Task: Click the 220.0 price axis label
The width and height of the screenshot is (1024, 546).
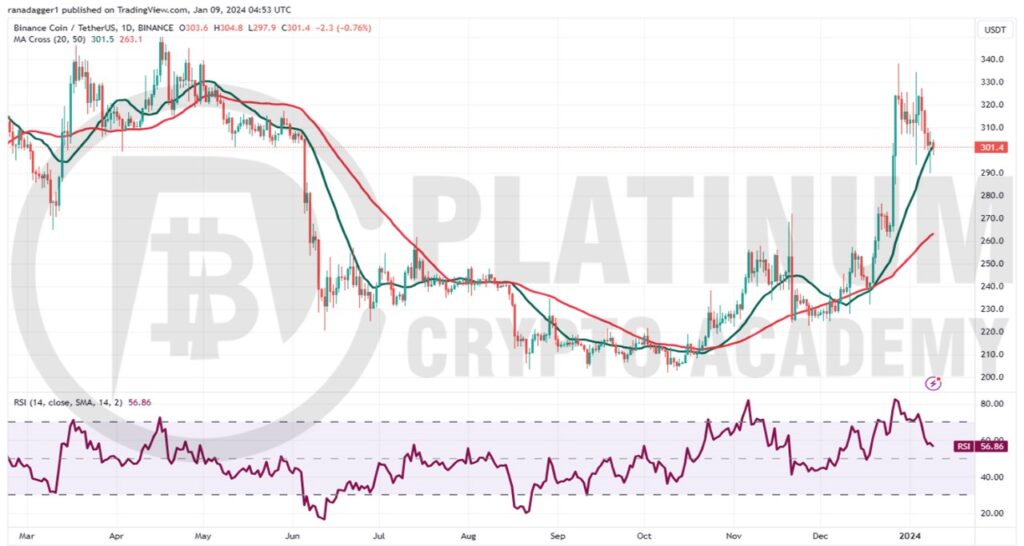Action: [991, 332]
